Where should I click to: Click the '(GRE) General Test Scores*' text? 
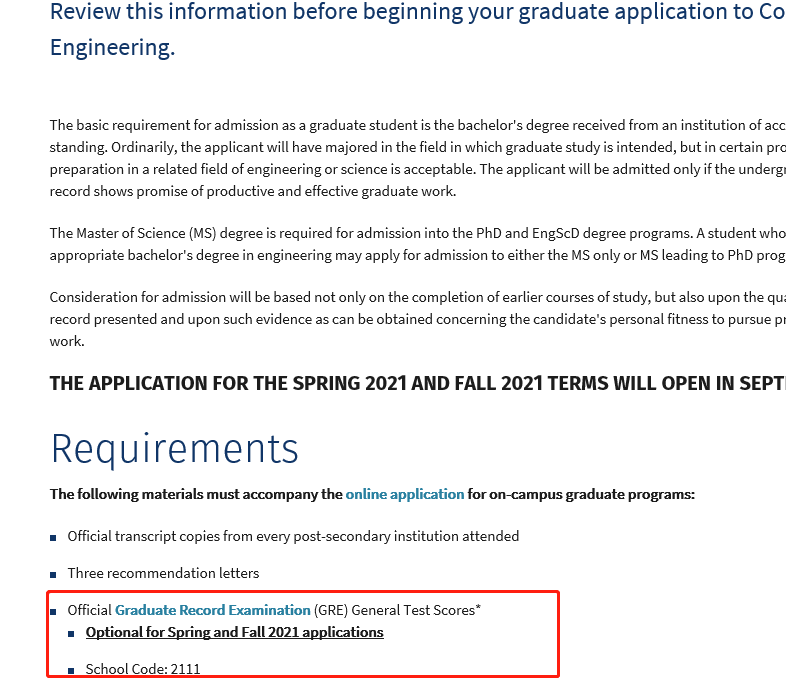point(398,610)
